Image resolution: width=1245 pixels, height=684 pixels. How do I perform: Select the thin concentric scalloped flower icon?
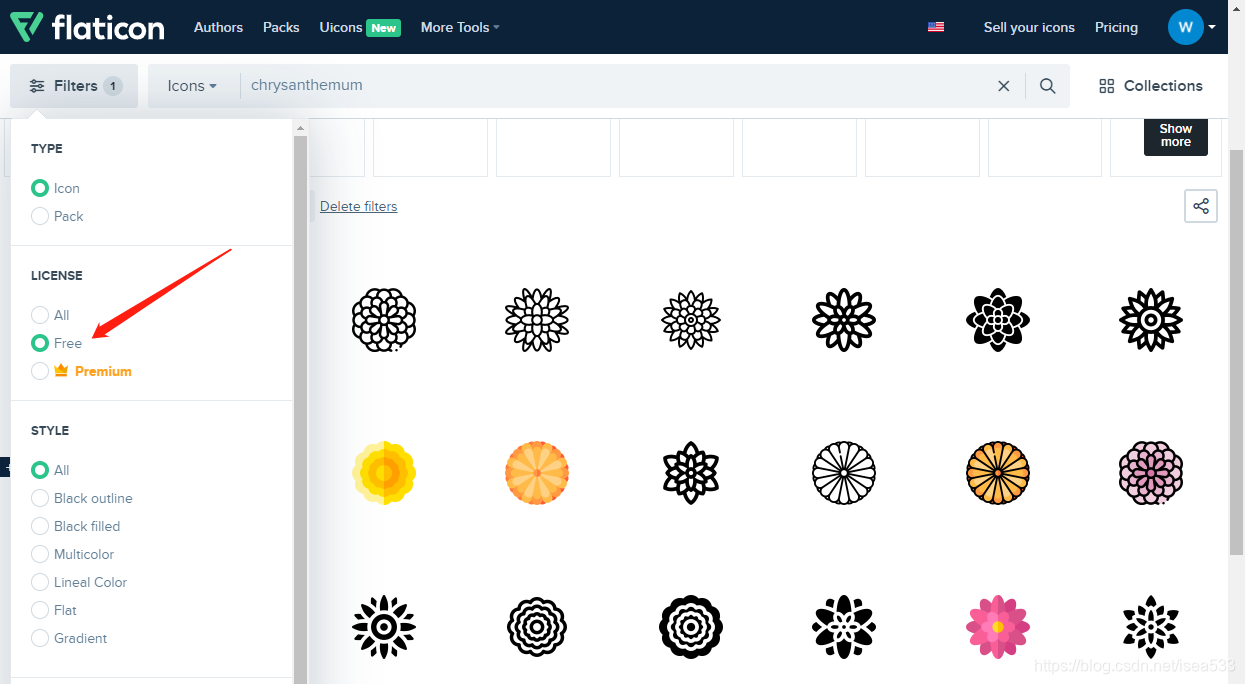point(537,627)
